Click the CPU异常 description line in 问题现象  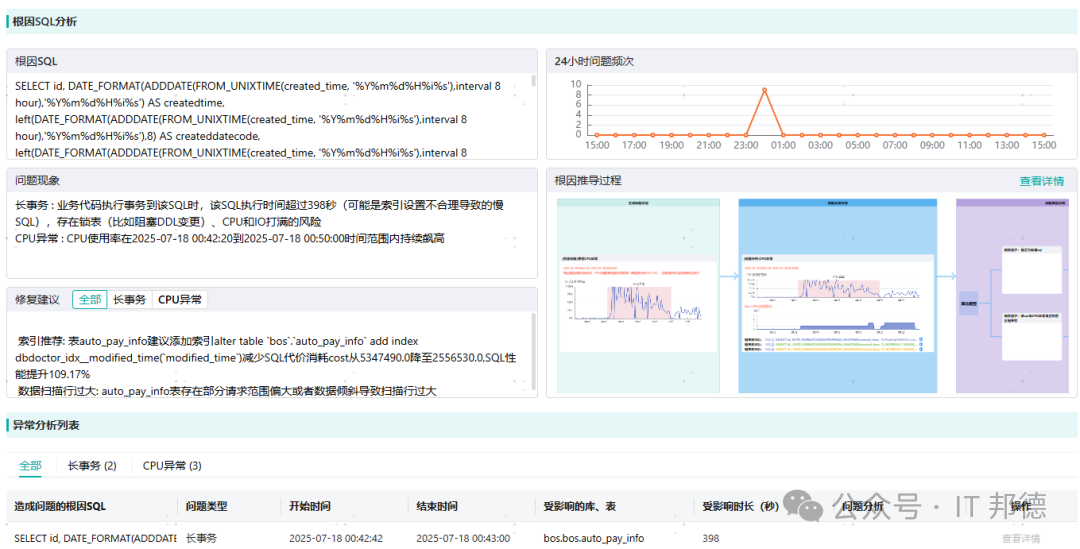tap(229, 238)
